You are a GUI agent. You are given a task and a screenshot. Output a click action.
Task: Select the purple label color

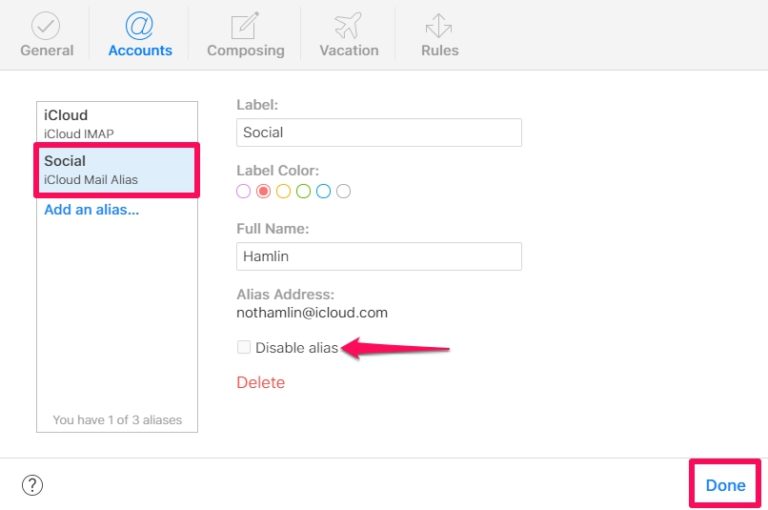pyautogui.click(x=243, y=191)
